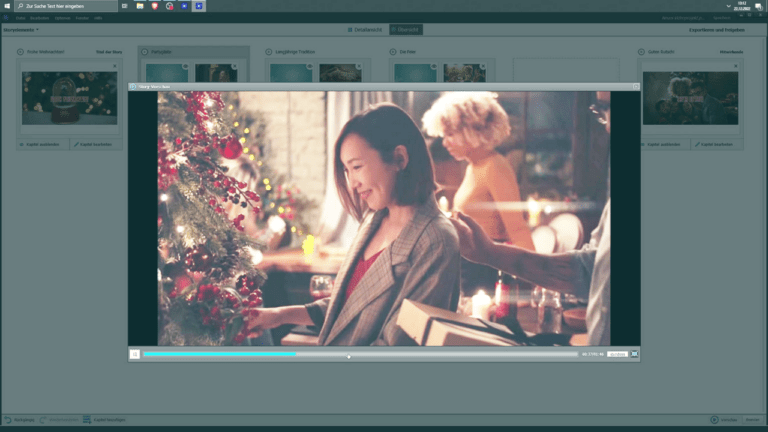Open Task View on the taskbar
The height and width of the screenshot is (432, 768).
pos(125,6)
